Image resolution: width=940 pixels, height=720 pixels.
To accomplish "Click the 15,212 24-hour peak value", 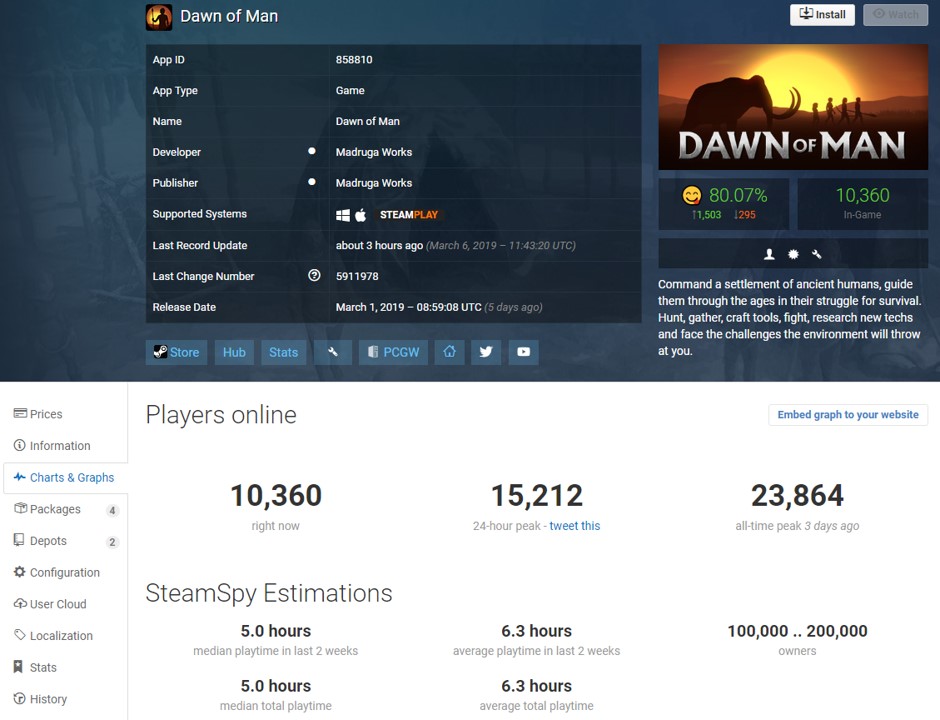I will click(x=537, y=496).
